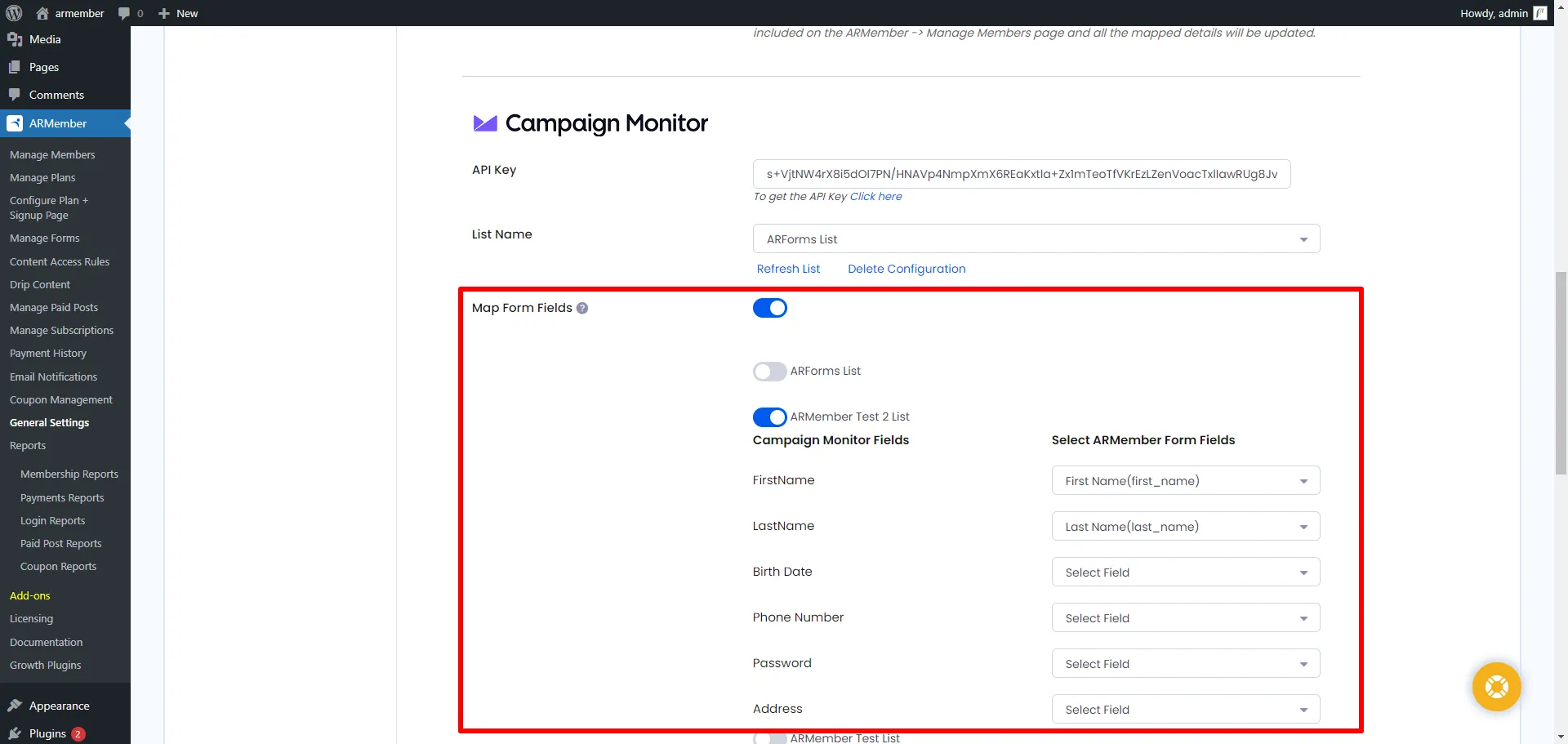Viewport: 1568px width, 744px height.
Task: Open the comments bubble in admin bar
Action: [x=124, y=13]
